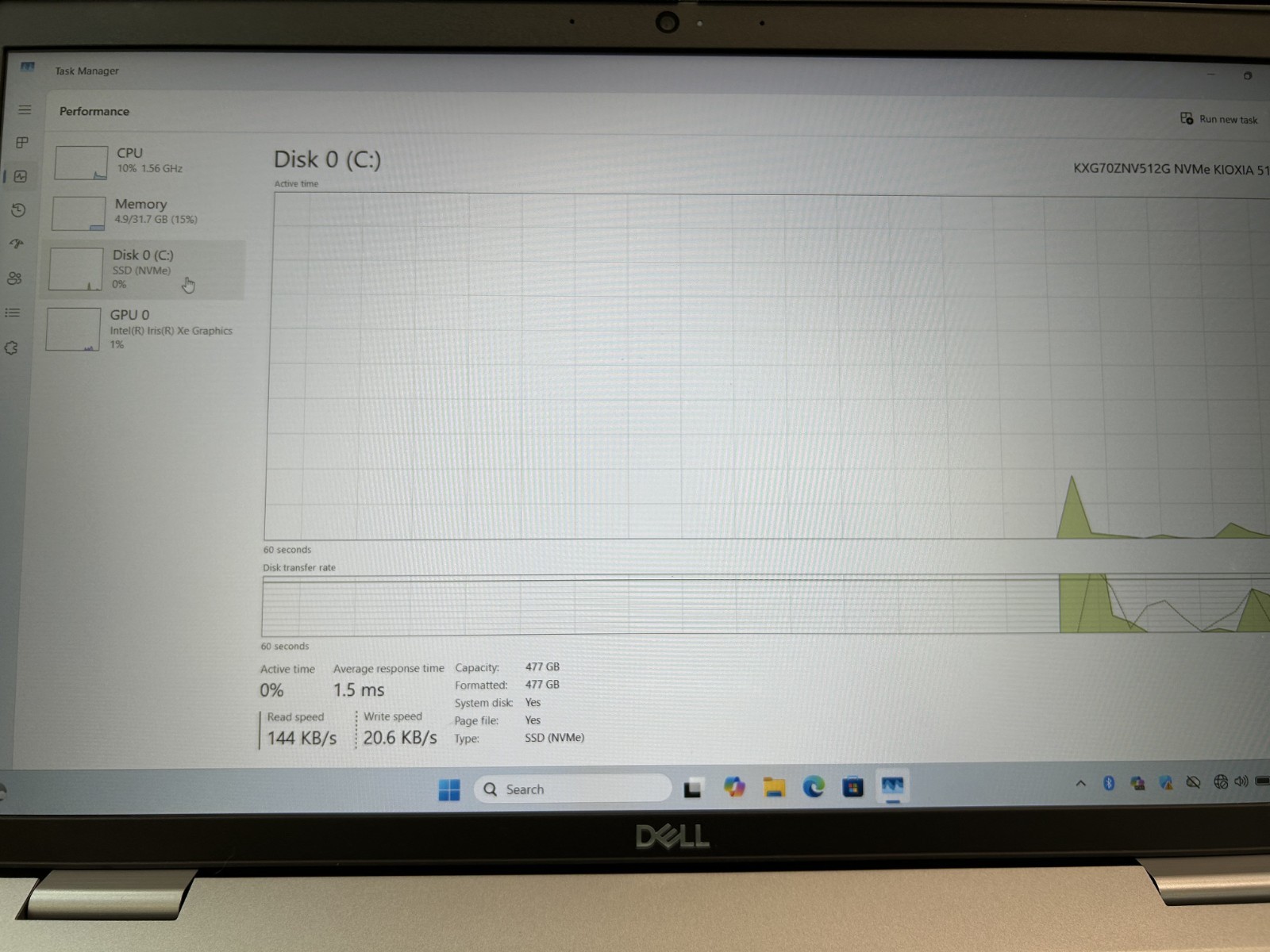The image size is (1270, 952).
Task: Click the Disk active time graph
Action: [767, 366]
